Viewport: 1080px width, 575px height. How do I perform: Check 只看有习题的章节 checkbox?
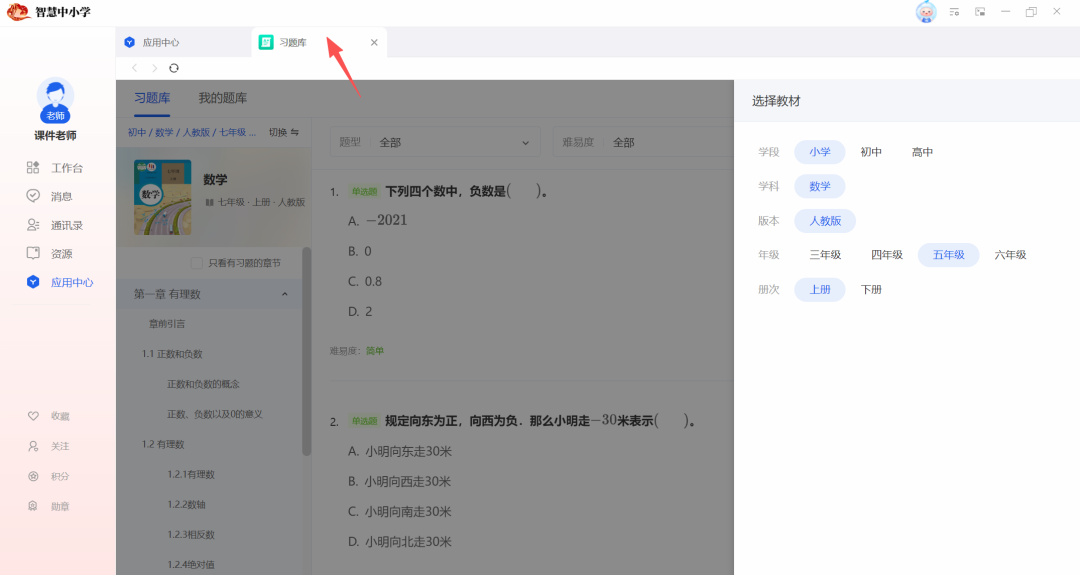pyautogui.click(x=197, y=263)
